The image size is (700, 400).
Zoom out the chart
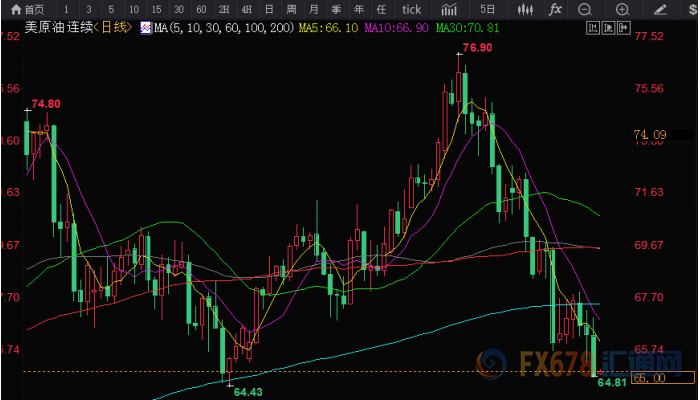[584, 8]
